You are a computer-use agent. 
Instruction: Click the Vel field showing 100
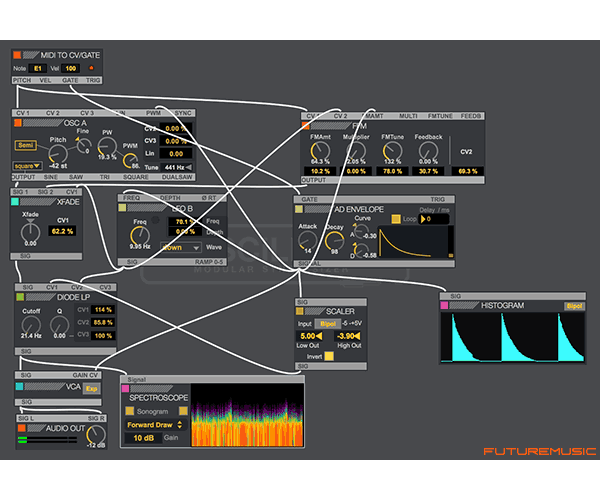click(x=70, y=68)
